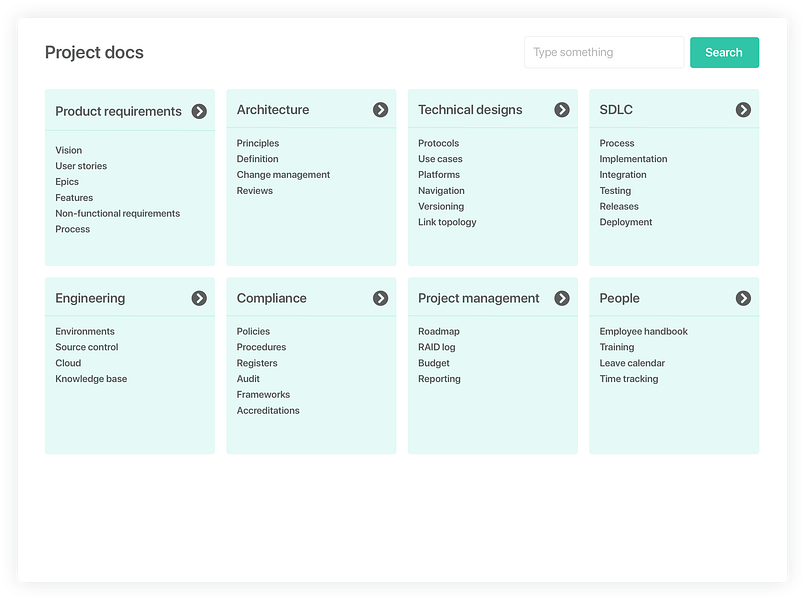Screen dimensions: 805x600
Task: Open Process under Product requirements
Action: pyautogui.click(x=72, y=229)
